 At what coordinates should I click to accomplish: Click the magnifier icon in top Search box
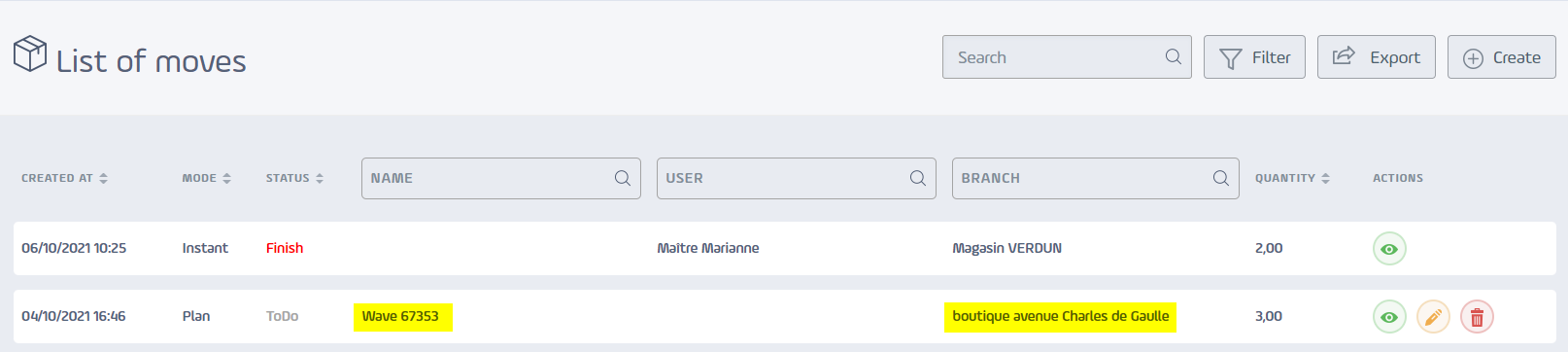tap(1174, 56)
